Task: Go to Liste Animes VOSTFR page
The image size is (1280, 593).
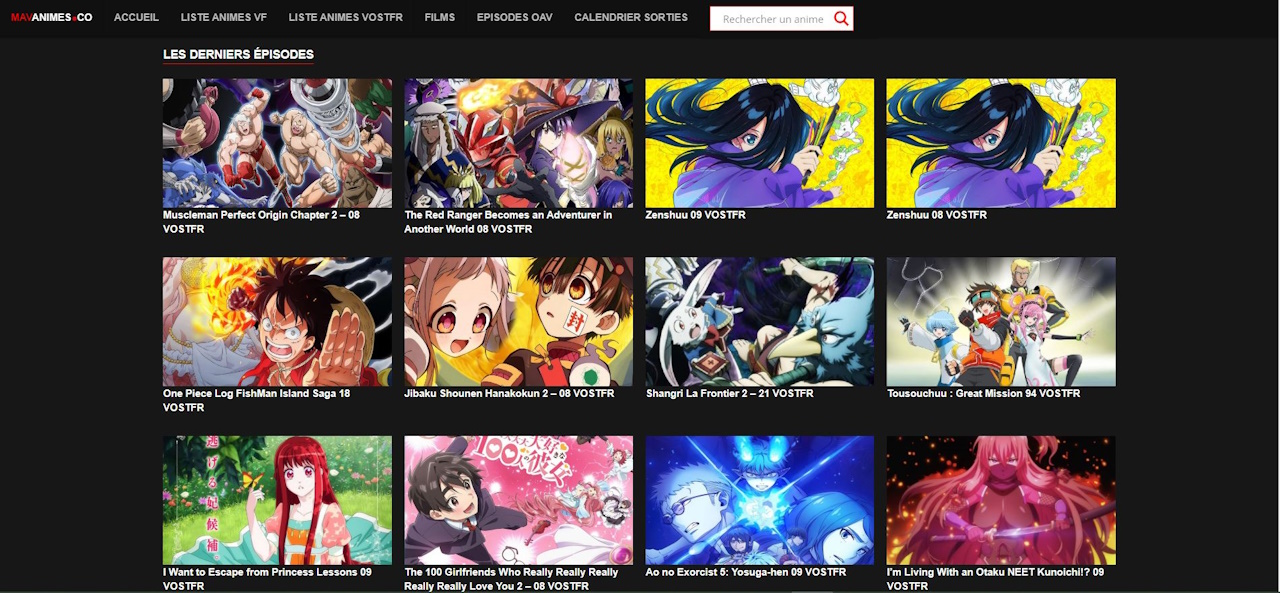Action: click(x=345, y=17)
